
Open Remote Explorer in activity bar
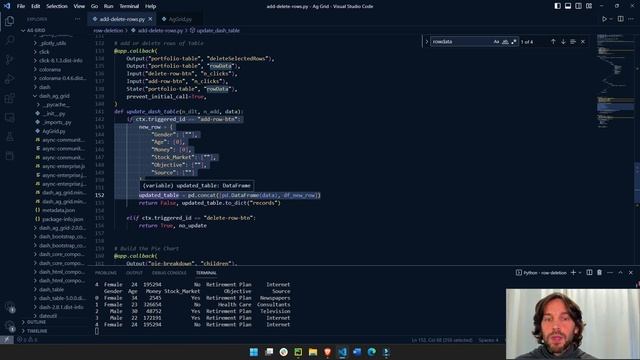(9, 118)
